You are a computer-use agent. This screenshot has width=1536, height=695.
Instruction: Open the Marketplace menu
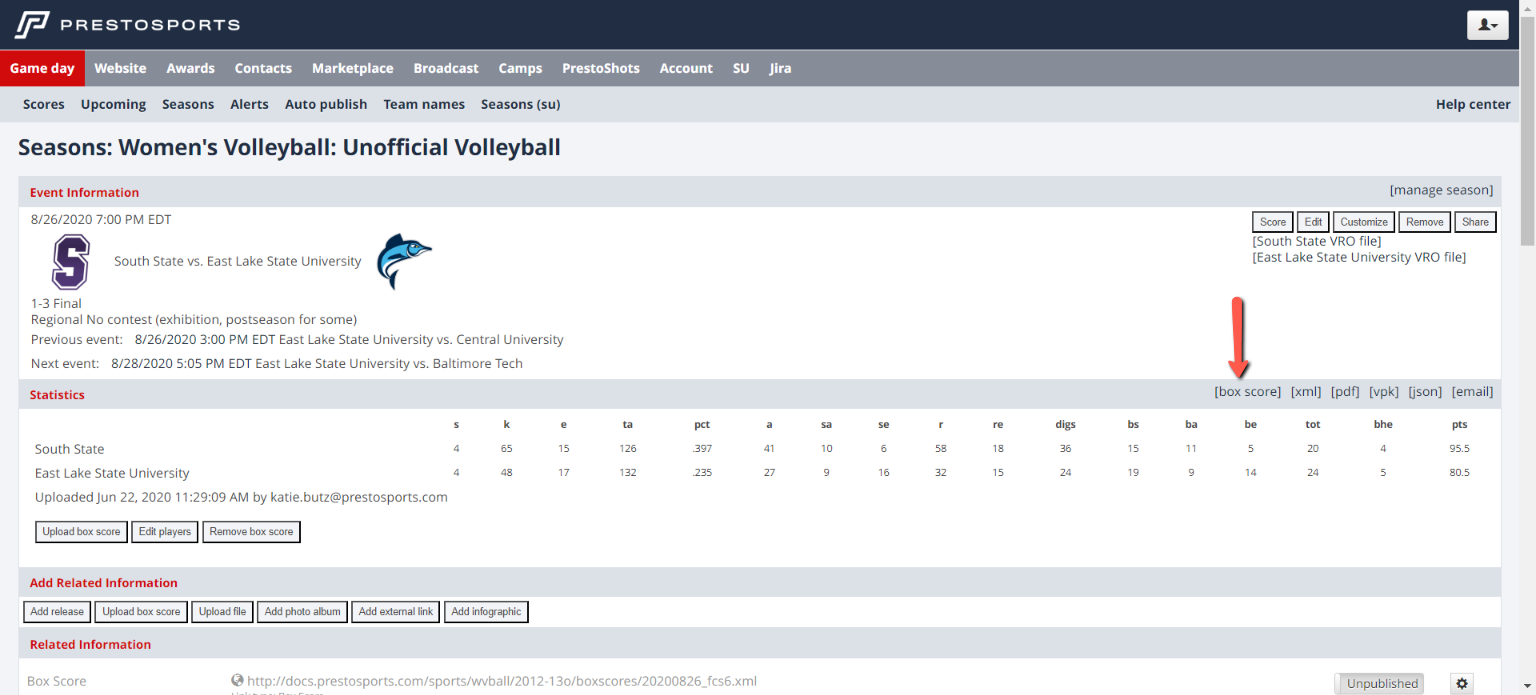tap(352, 68)
